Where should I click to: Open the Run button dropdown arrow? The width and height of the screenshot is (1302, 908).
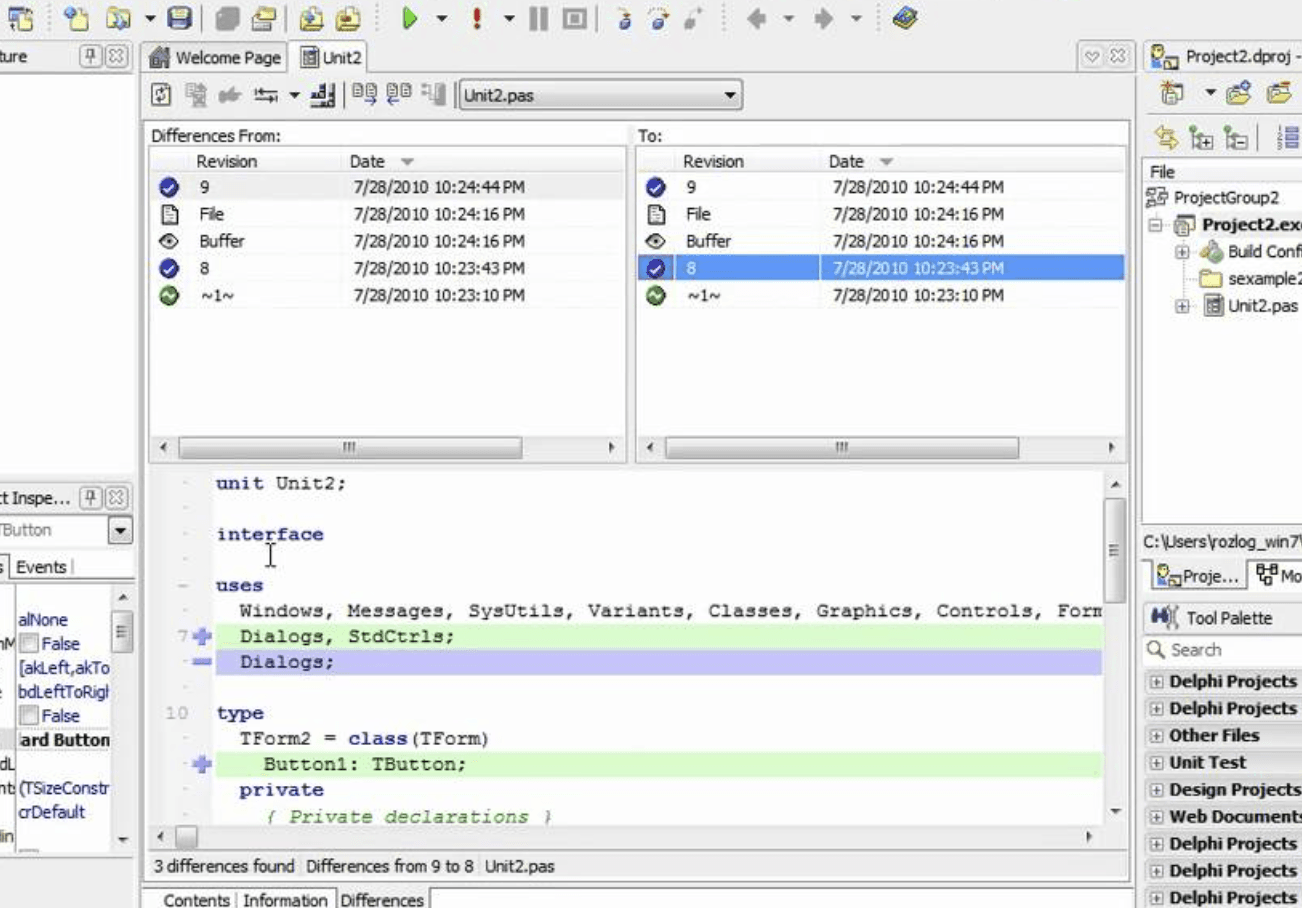click(441, 18)
